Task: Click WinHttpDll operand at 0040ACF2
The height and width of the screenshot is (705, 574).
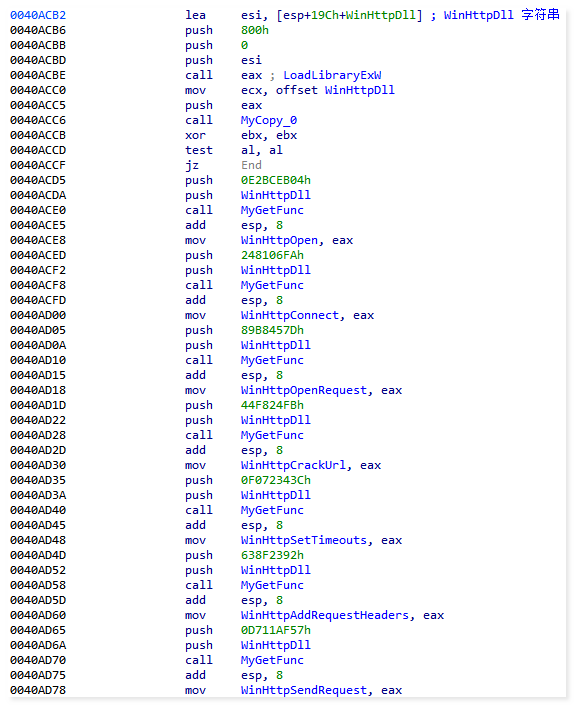Action: tap(276, 270)
